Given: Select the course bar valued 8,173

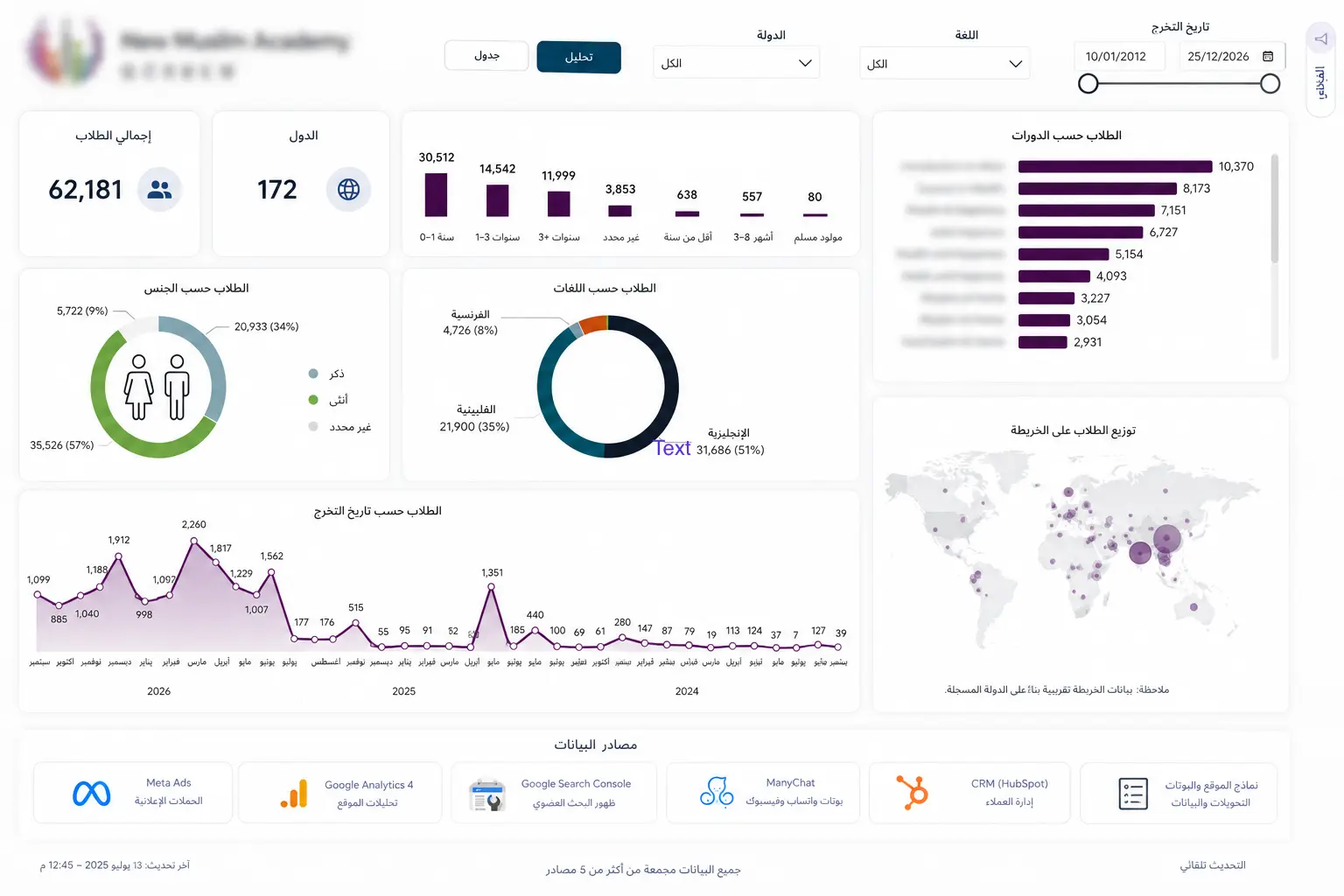Looking at the screenshot, I should (1097, 188).
